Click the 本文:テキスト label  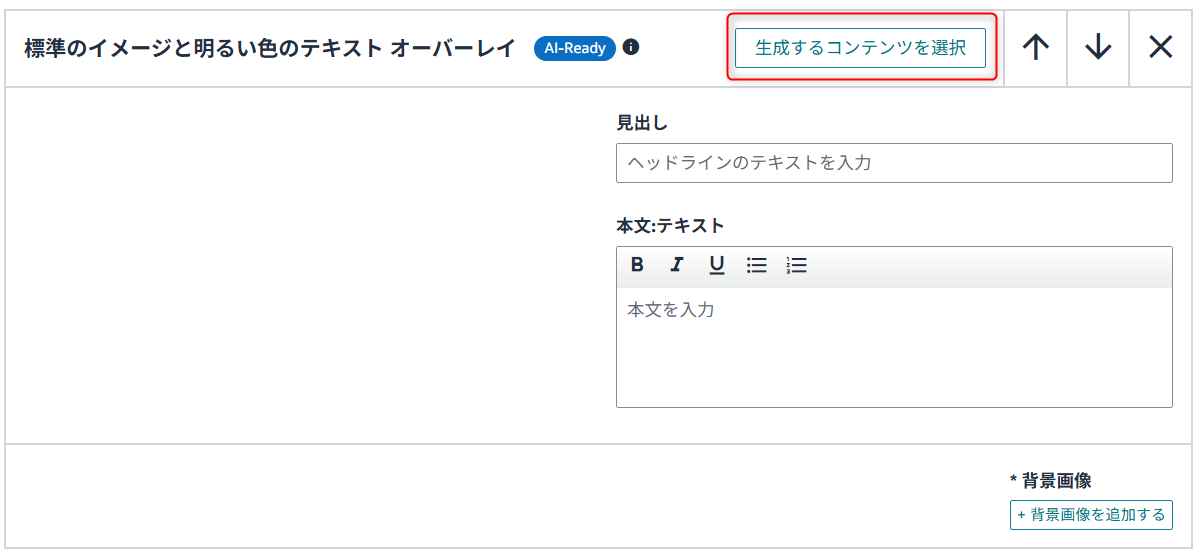pos(670,226)
